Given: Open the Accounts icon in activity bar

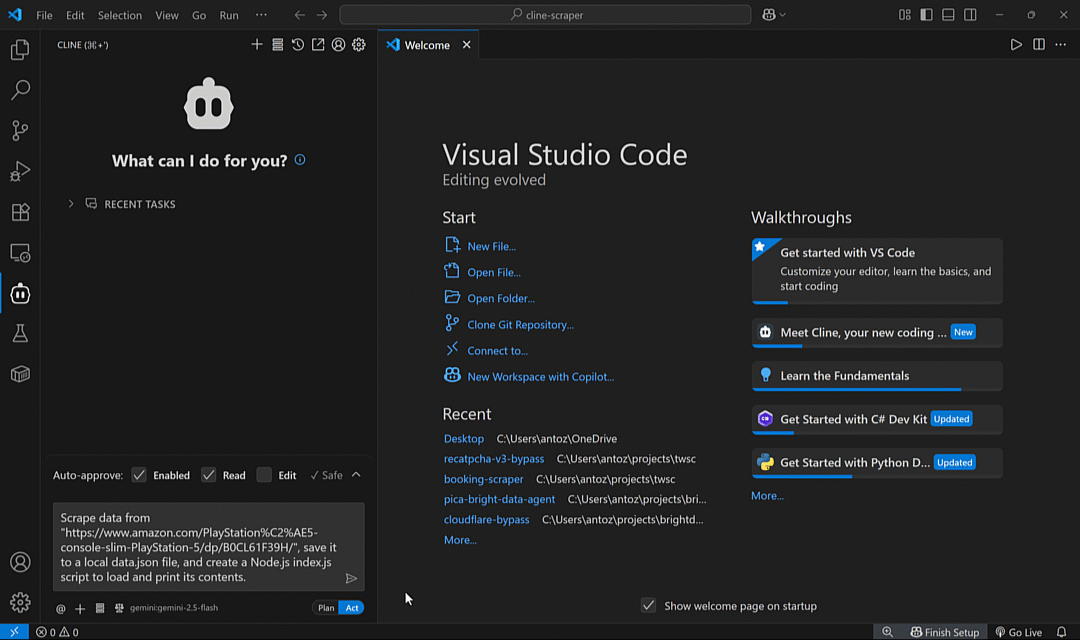Looking at the screenshot, I should pyautogui.click(x=20, y=562).
